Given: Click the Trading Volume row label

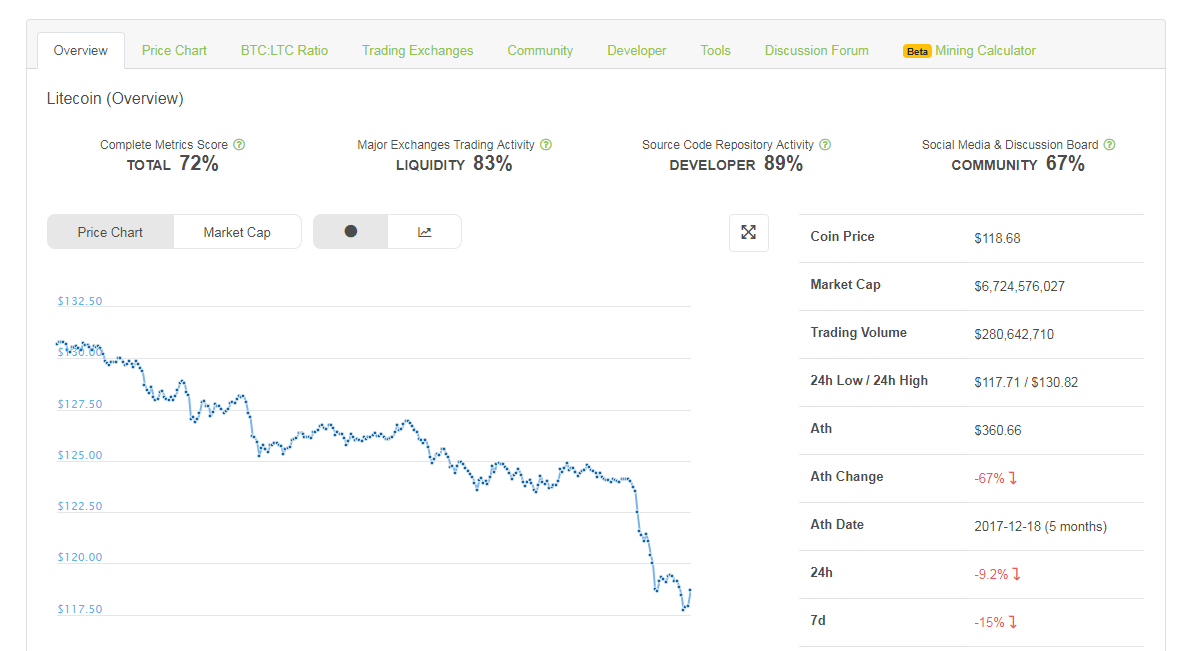Looking at the screenshot, I should coord(858,333).
